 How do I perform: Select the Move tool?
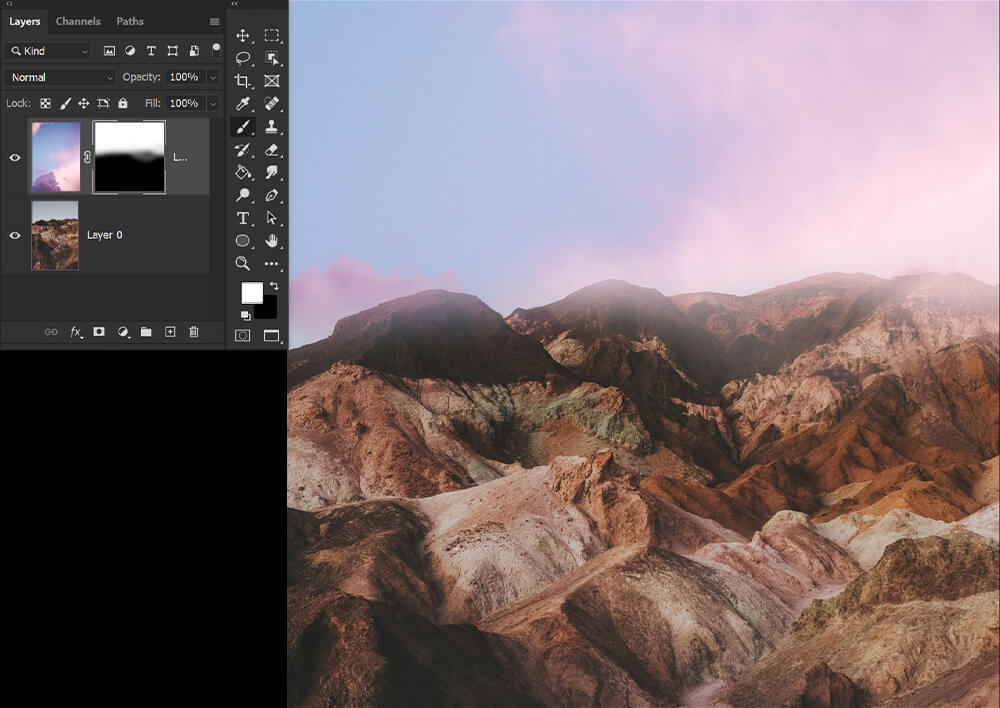tap(243, 35)
